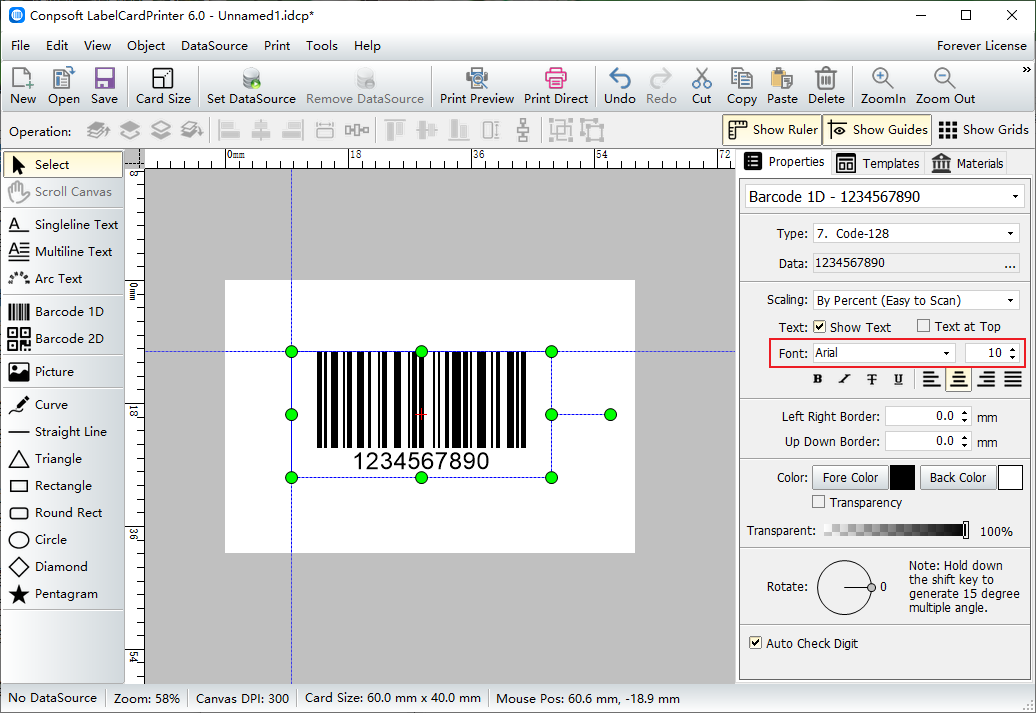1036x713 pixels.
Task: Launch Print Preview
Action: 476,86
